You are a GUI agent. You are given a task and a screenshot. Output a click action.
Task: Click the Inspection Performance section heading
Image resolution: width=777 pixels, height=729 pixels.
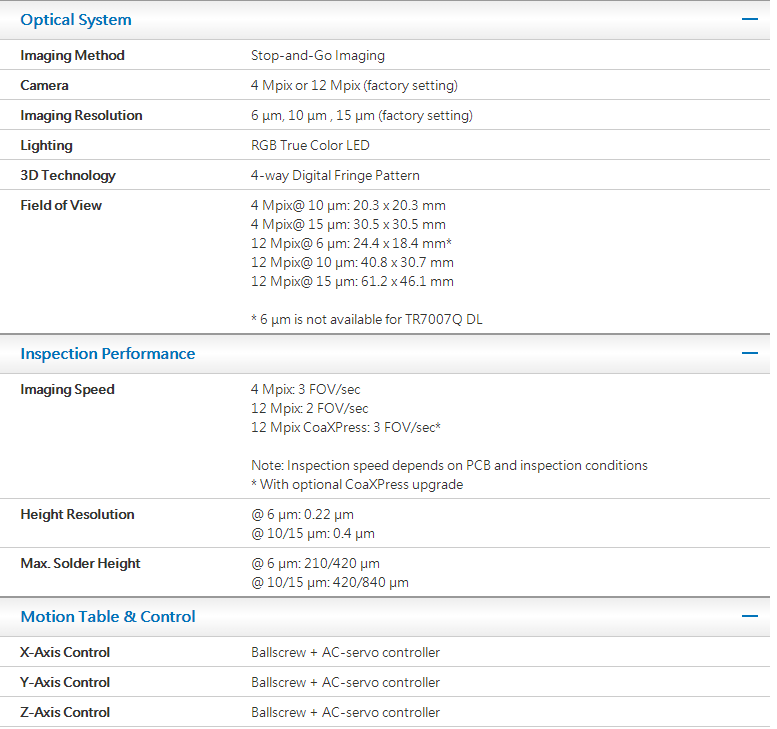coord(108,354)
